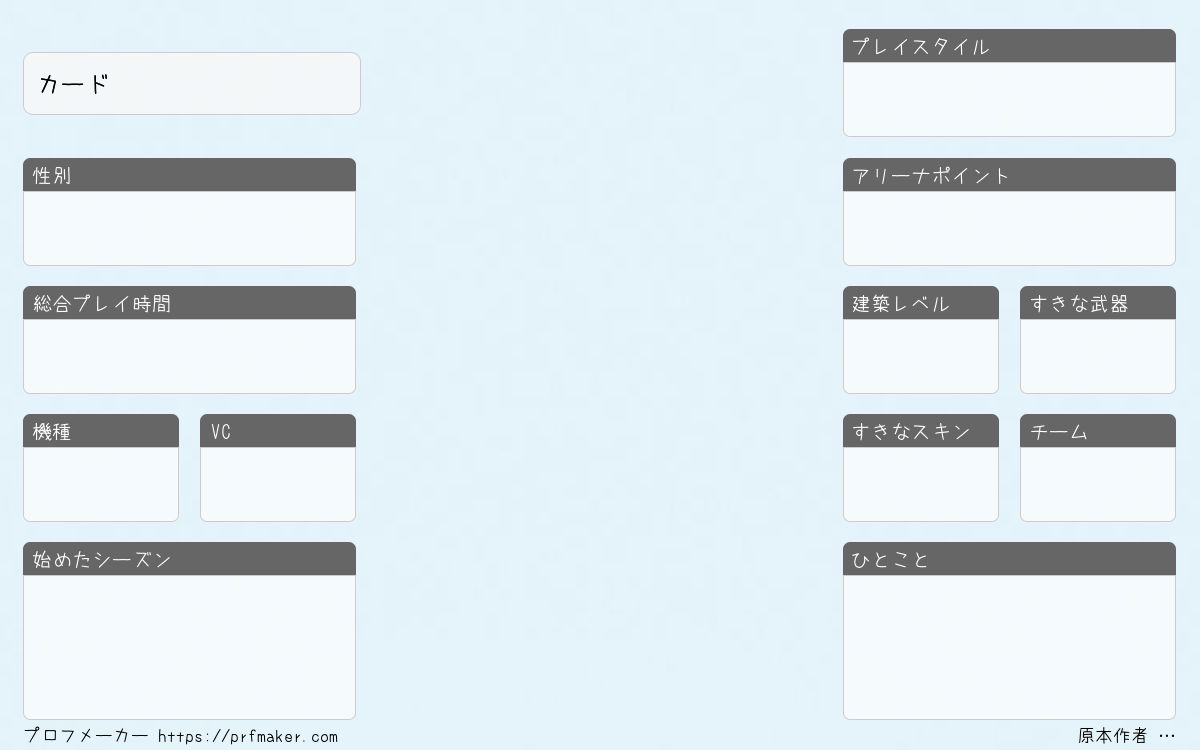
Task: Click the 始めたシーズン header bar
Action: tap(189, 559)
